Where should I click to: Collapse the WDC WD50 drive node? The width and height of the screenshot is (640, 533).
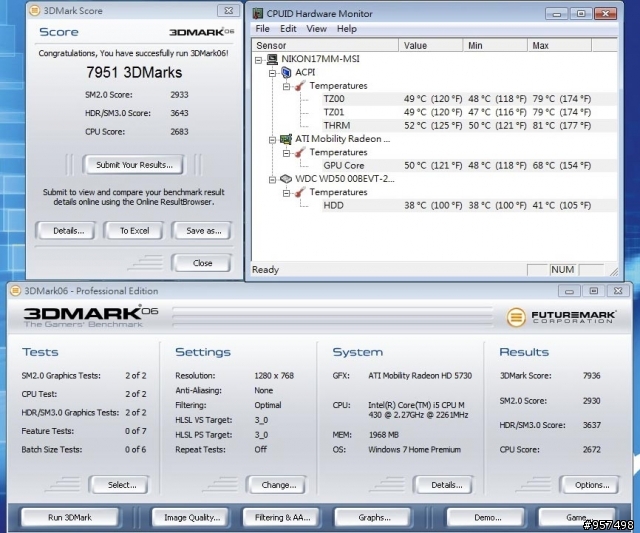(x=272, y=180)
